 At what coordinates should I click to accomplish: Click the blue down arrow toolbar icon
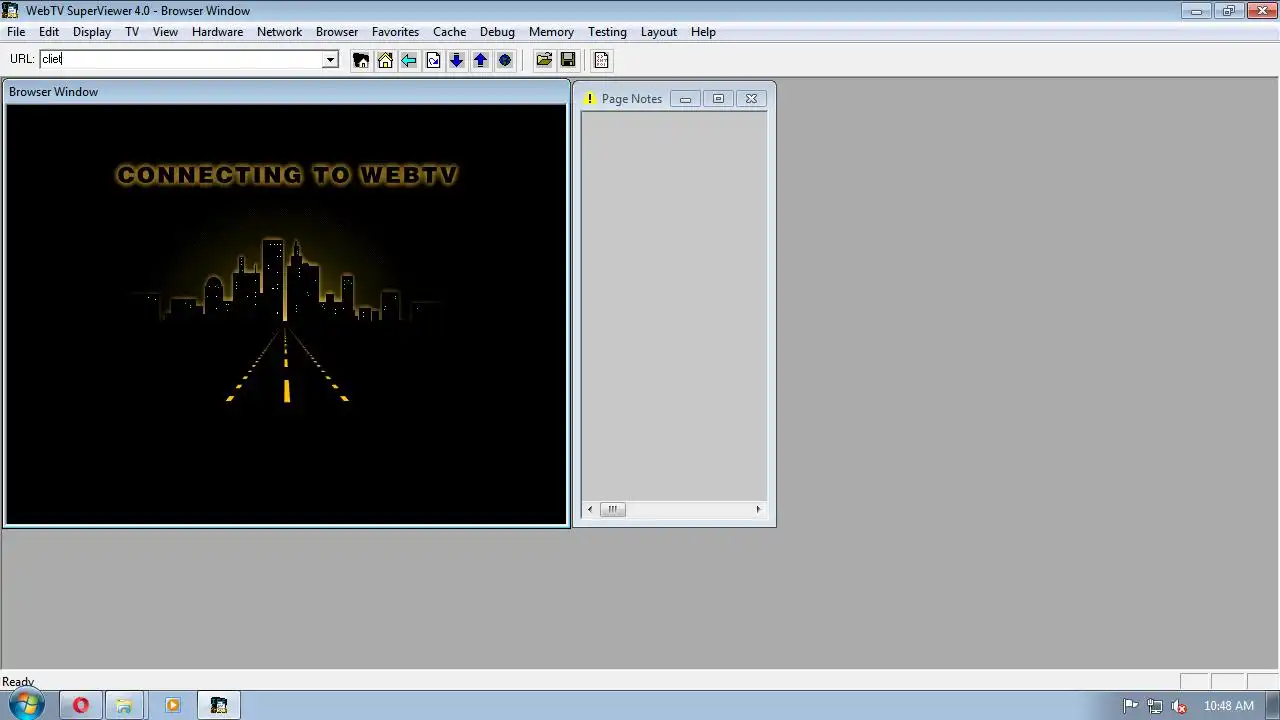(x=457, y=60)
